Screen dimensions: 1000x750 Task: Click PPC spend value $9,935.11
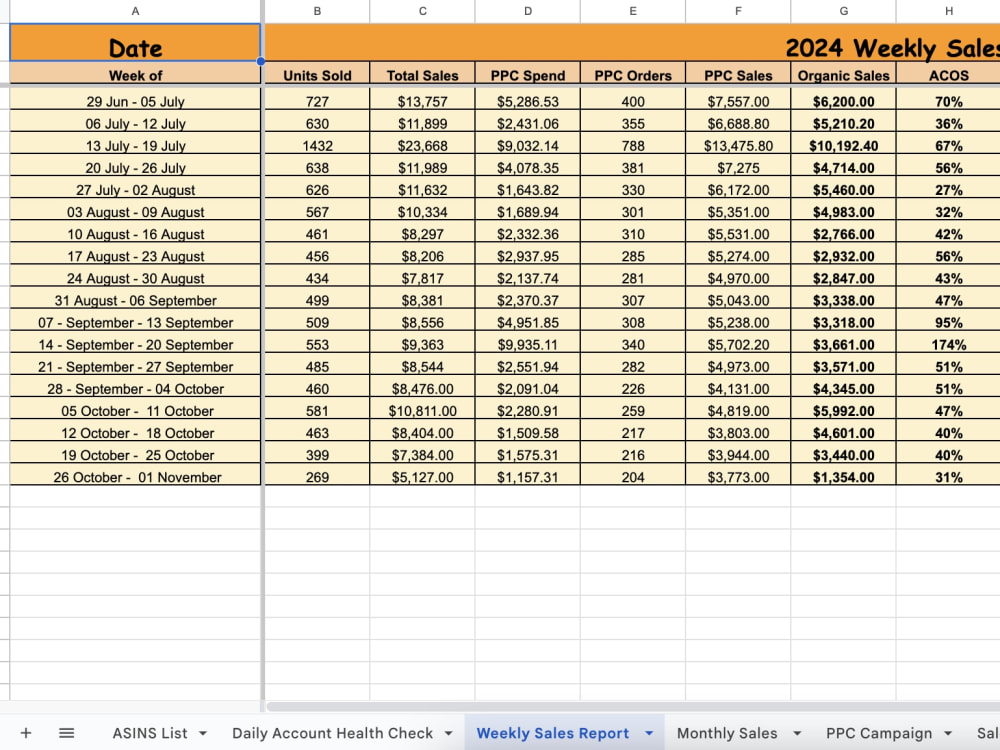[527, 344]
